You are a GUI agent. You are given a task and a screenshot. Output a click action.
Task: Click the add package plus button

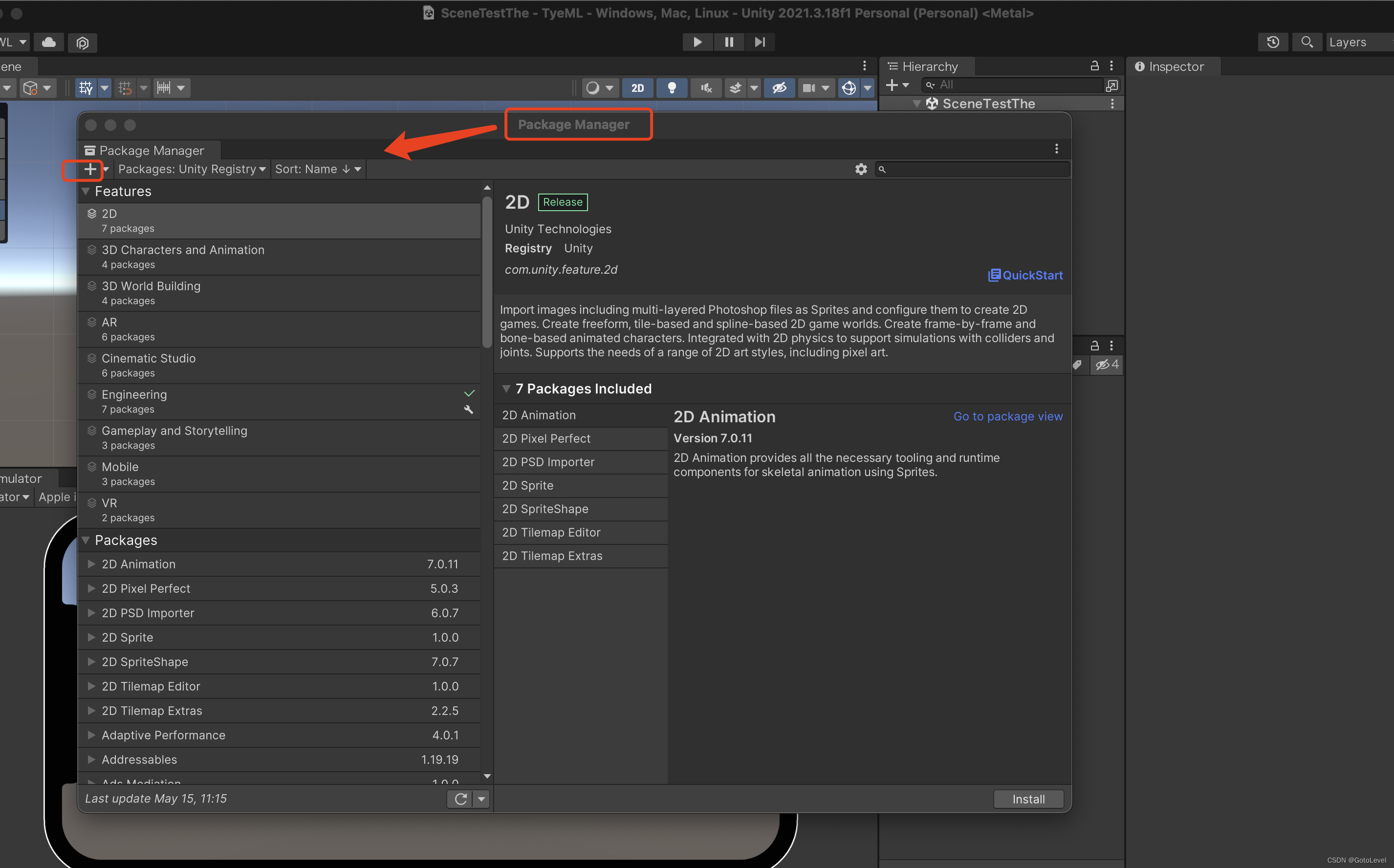pos(90,170)
